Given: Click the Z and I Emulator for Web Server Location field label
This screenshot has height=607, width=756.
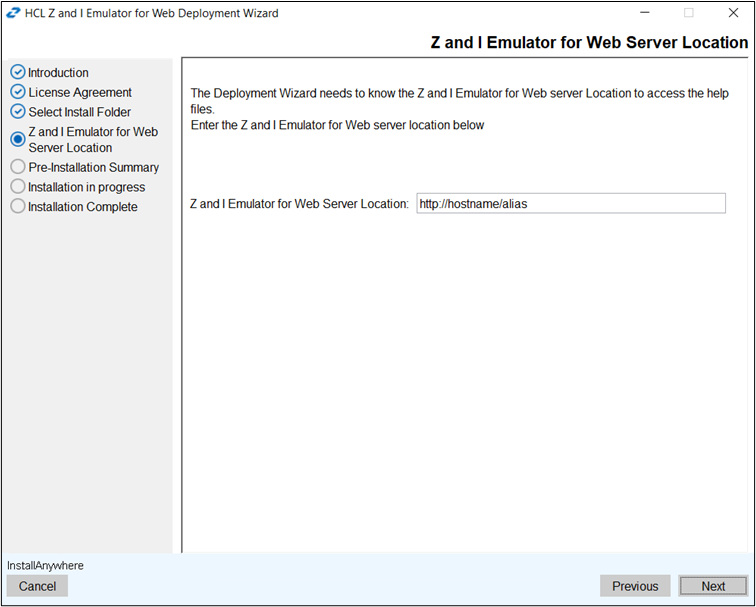Looking at the screenshot, I should point(299,204).
